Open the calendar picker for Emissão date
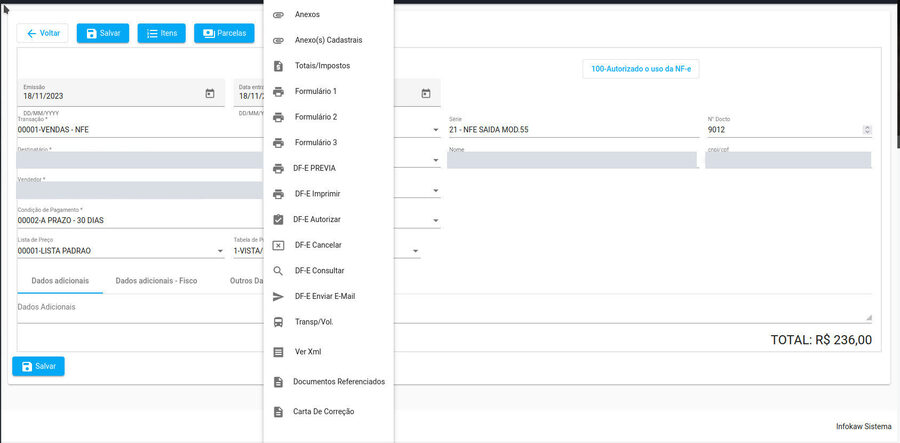The height and width of the screenshot is (443, 900). (210, 94)
